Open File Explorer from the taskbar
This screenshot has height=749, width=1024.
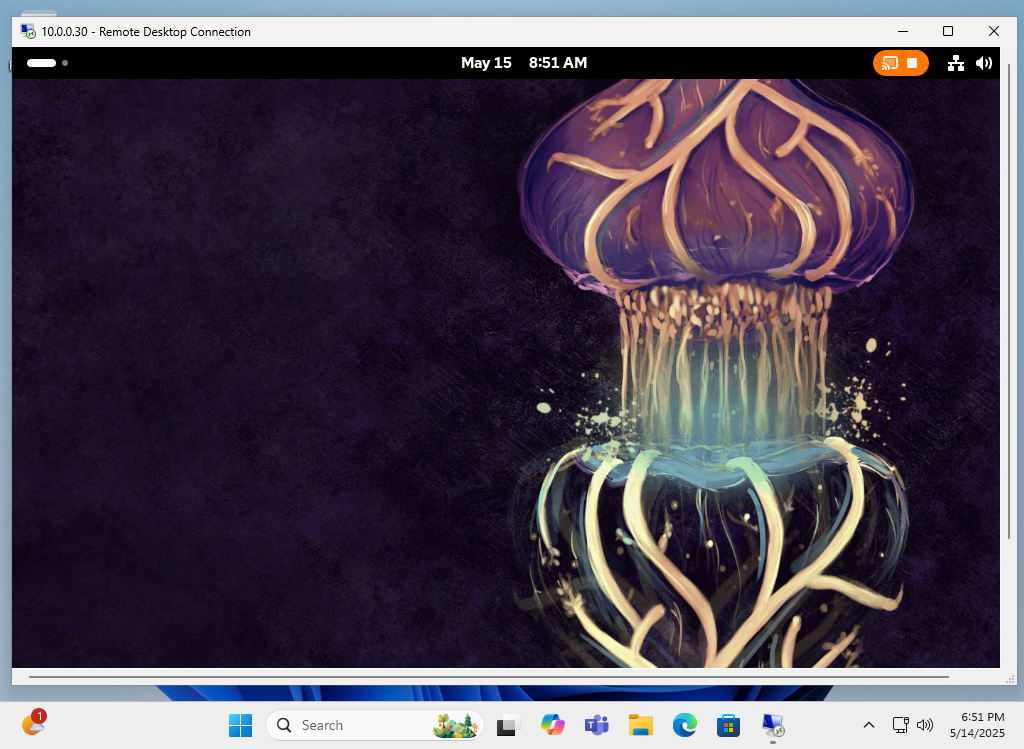tap(640, 725)
